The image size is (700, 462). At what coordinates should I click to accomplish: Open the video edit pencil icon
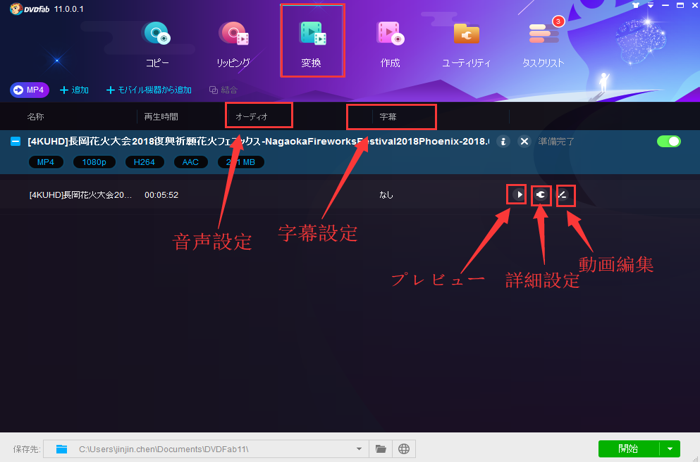564,195
